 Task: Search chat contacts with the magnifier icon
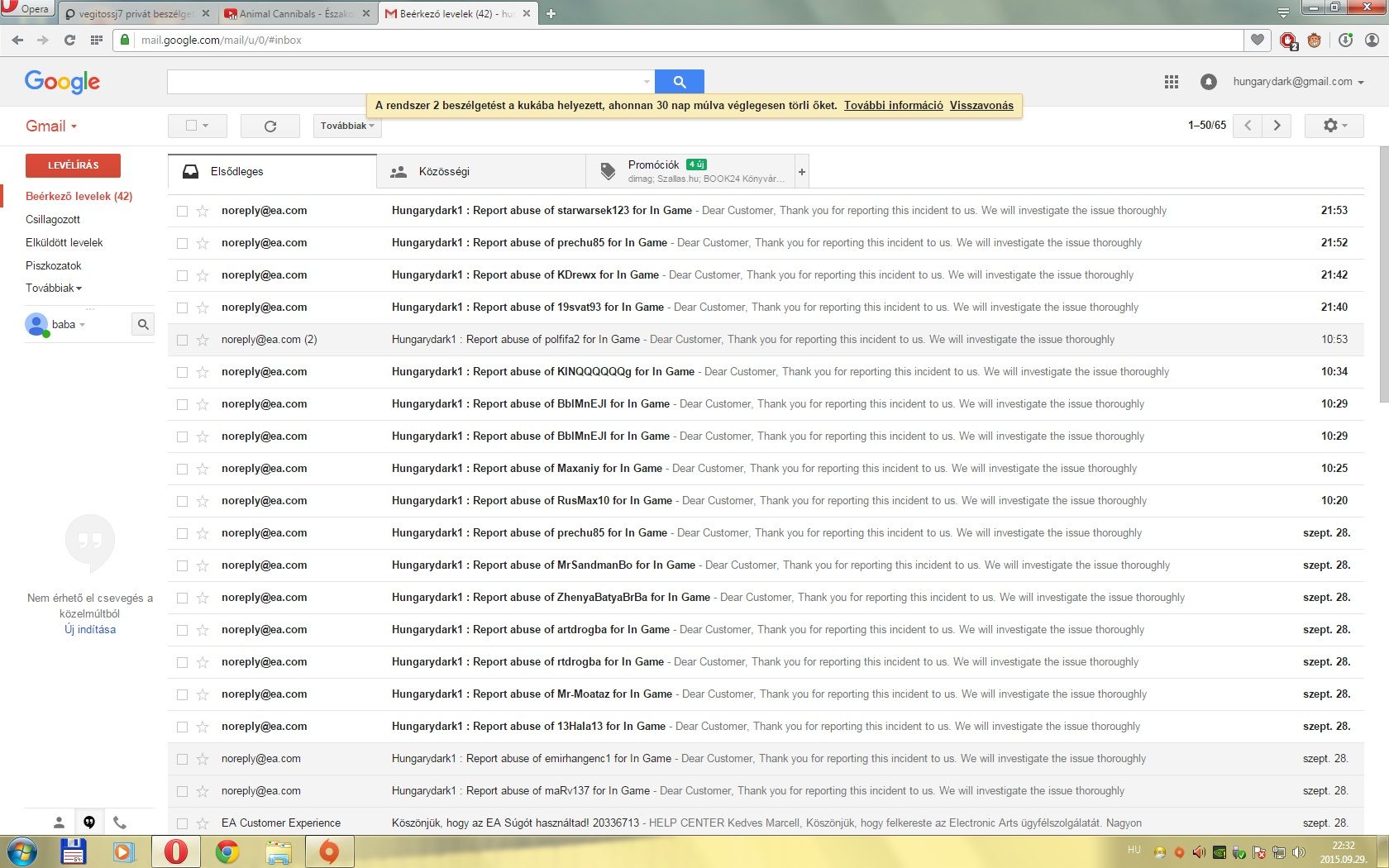(x=143, y=324)
